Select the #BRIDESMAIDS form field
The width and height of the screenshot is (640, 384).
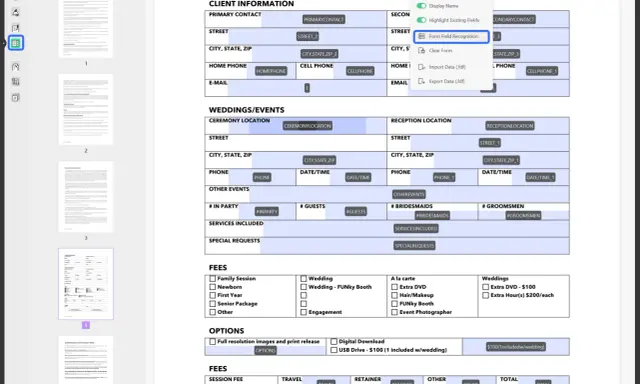click(432, 215)
